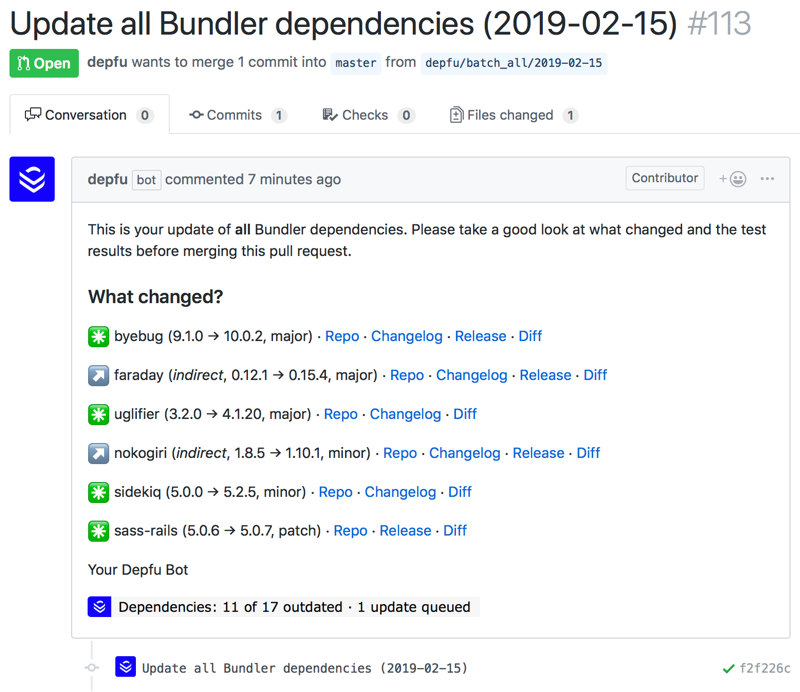Click the depfu/batch_all/2019-02-15 branch label
The width and height of the screenshot is (800, 692).
[514, 63]
